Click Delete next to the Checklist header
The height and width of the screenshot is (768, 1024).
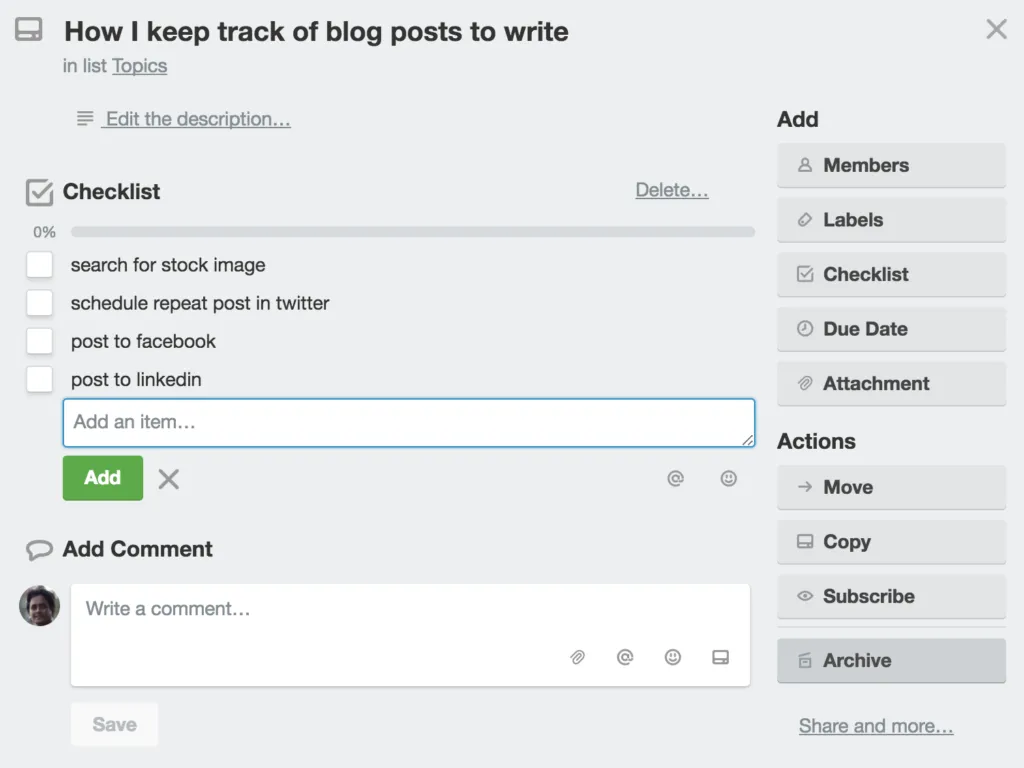(x=672, y=191)
